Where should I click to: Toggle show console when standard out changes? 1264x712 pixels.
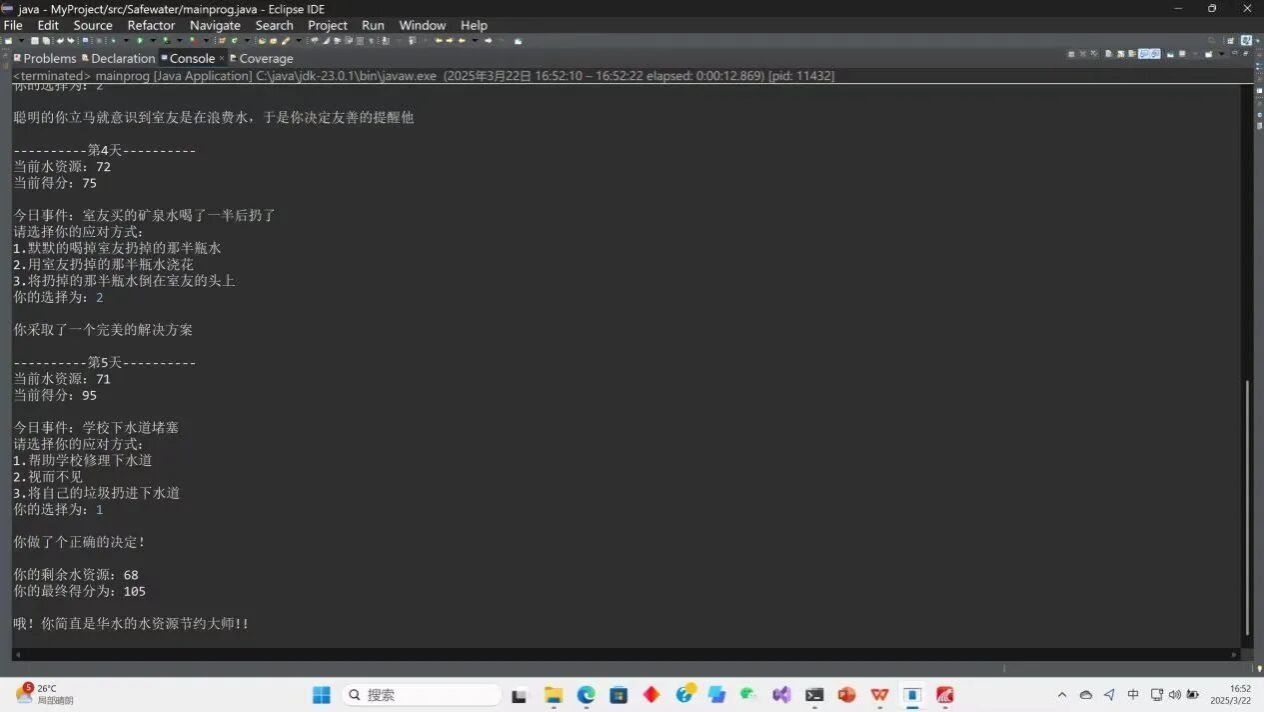pos(1144,54)
